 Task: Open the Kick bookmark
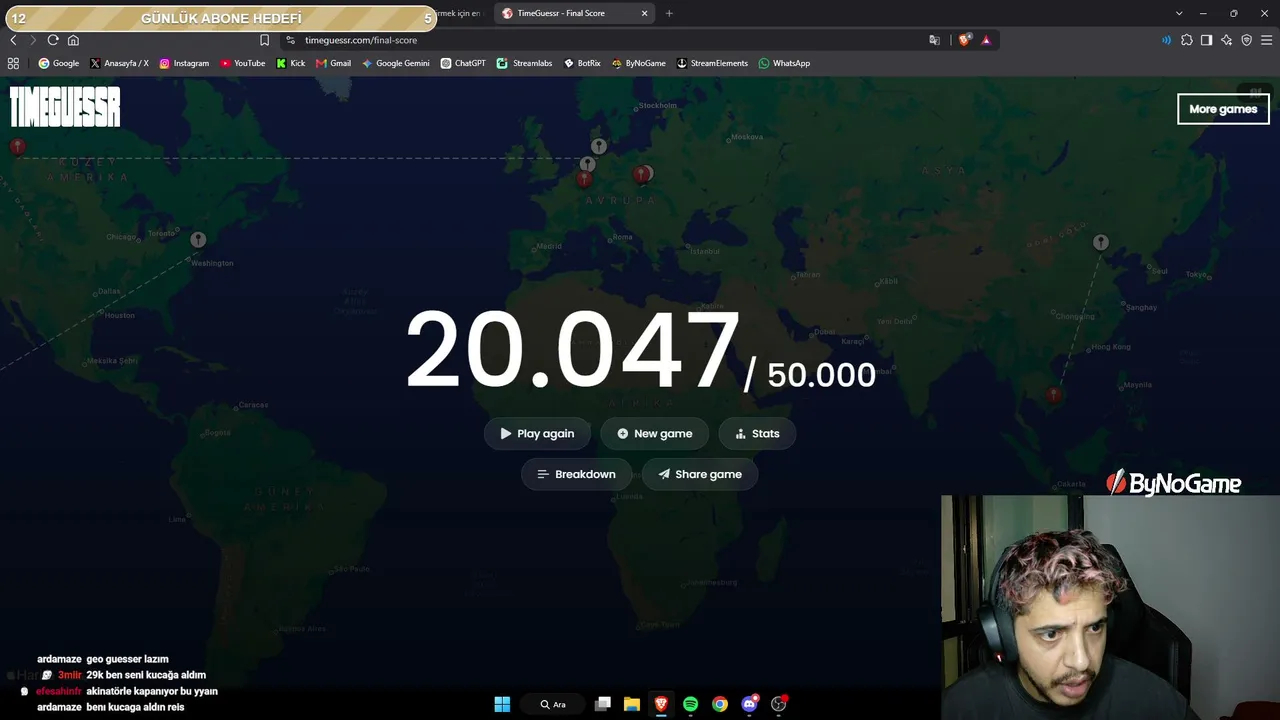291,63
